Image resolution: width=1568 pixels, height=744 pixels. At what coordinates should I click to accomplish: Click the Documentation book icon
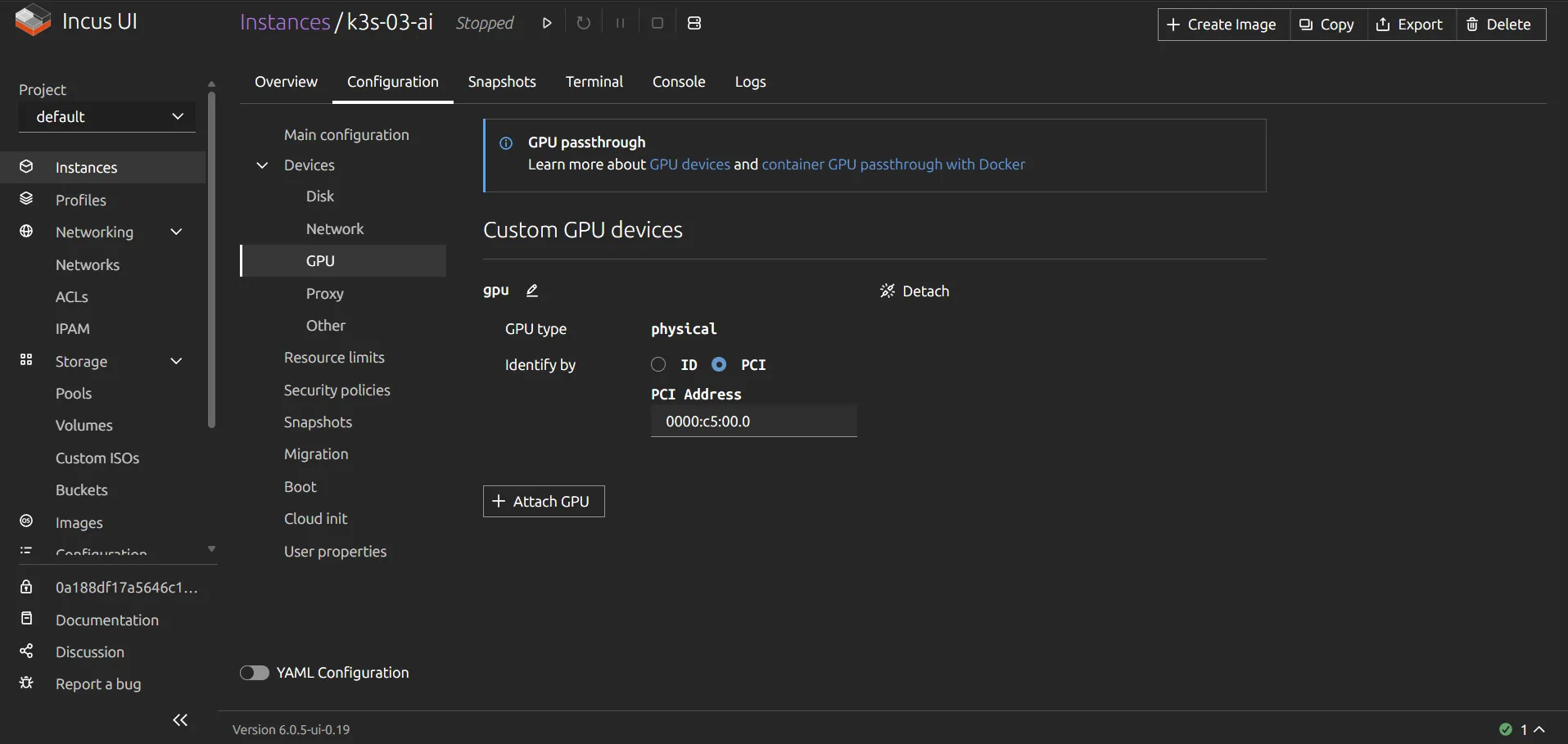click(x=26, y=619)
